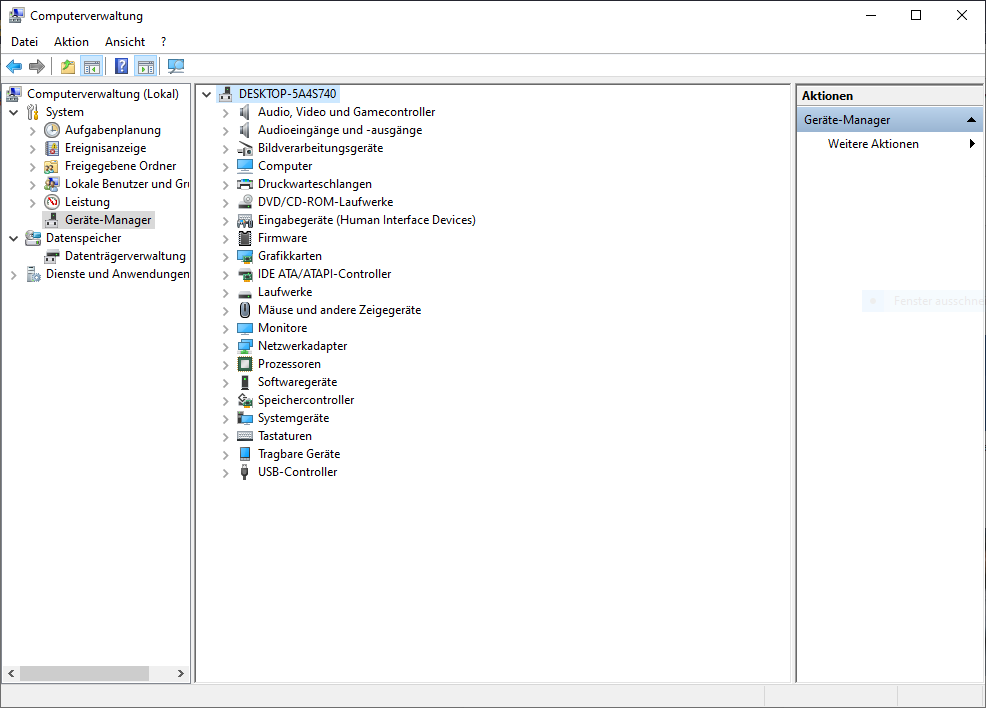Select Eingabegeräte (Human Interface Devices)
Screen dimensions: 986x708
[367, 220]
